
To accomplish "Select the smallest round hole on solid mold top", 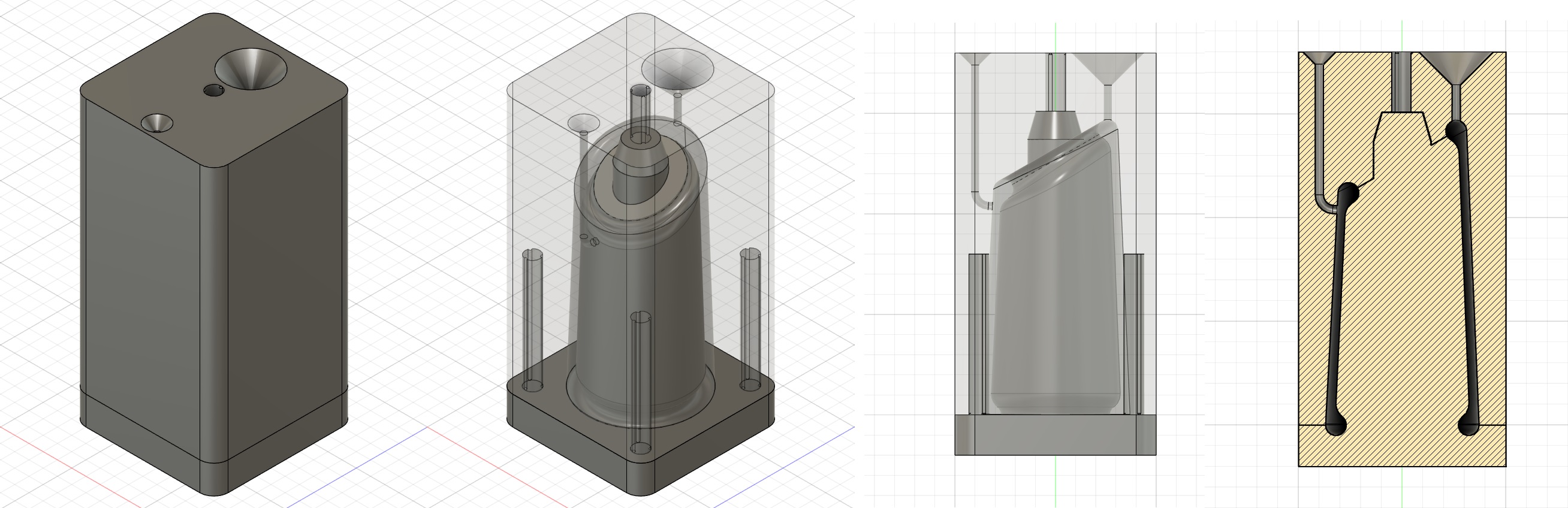I will (212, 90).
